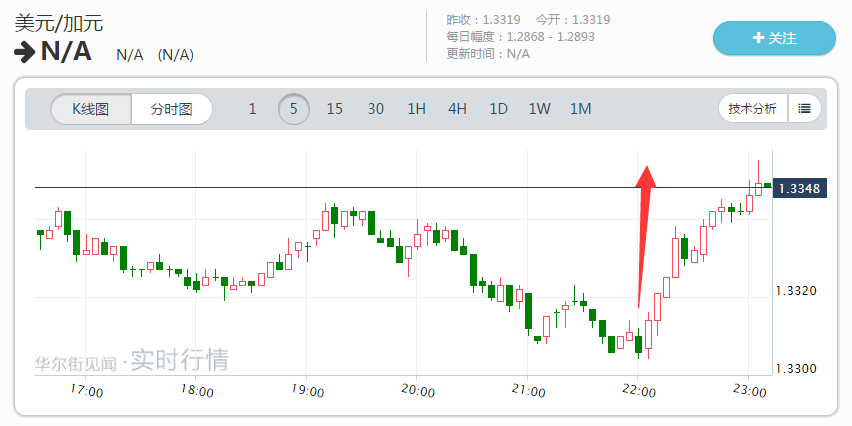
Task: Choose the 30 minute interval
Action: pyautogui.click(x=375, y=109)
